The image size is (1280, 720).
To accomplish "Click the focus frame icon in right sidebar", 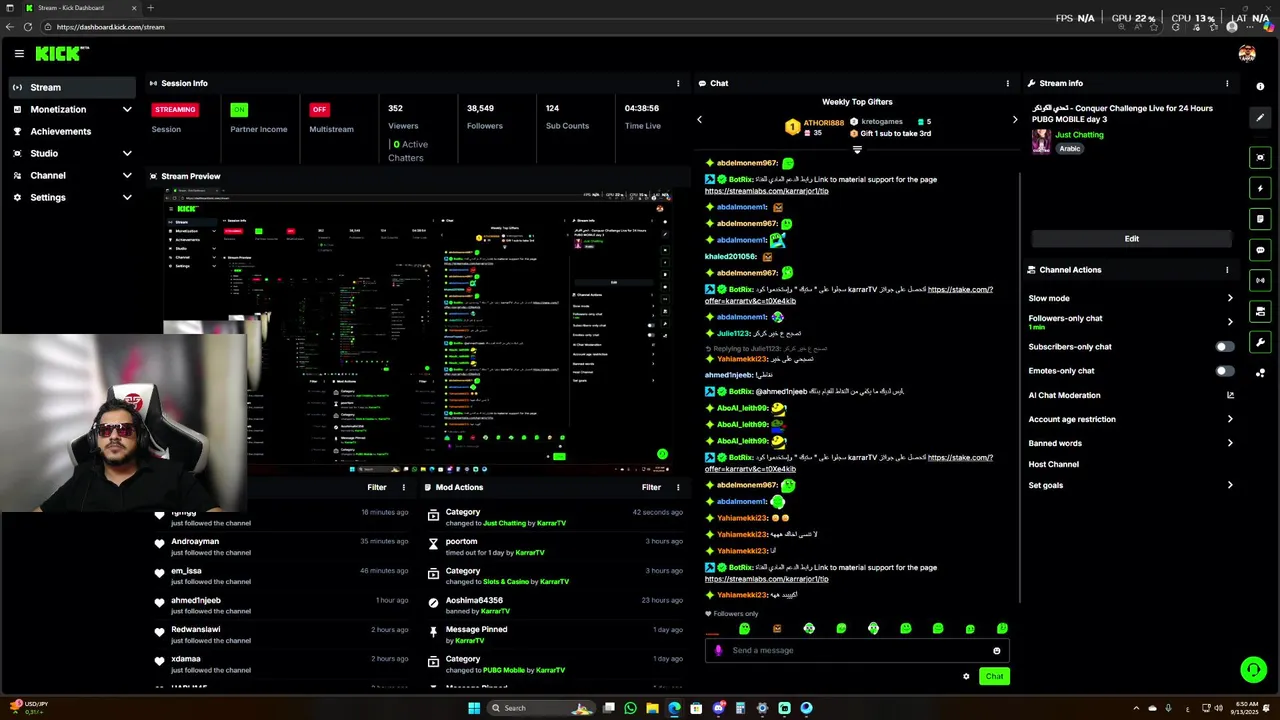I will coord(1260,157).
